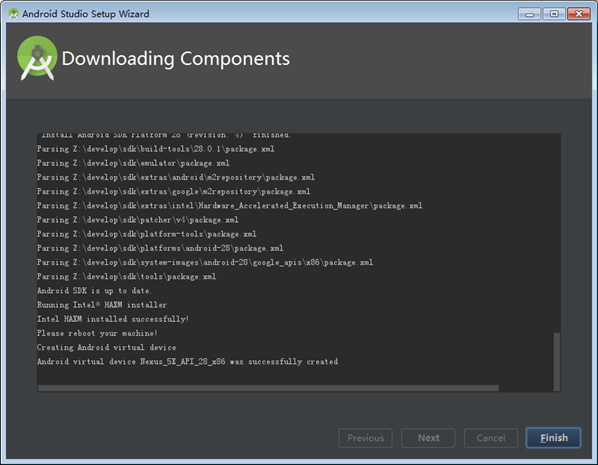Click the Android Studio logo in header
The height and width of the screenshot is (465, 598).
tap(37, 58)
